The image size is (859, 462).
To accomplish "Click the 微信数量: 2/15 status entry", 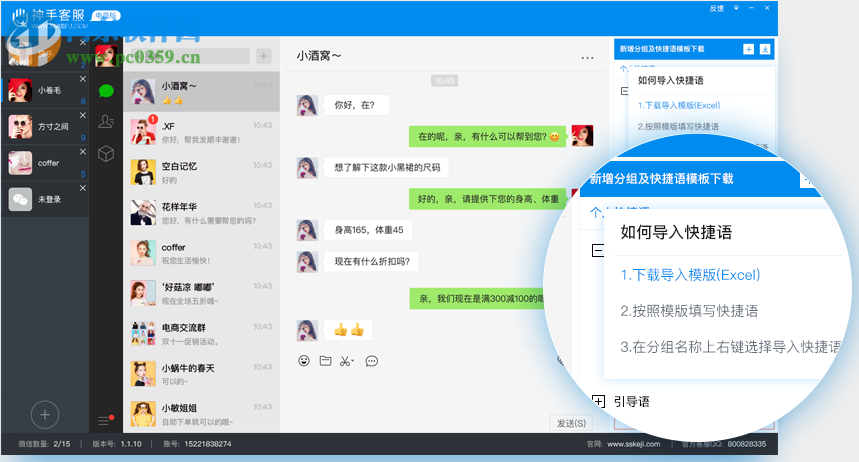I will tap(44, 444).
